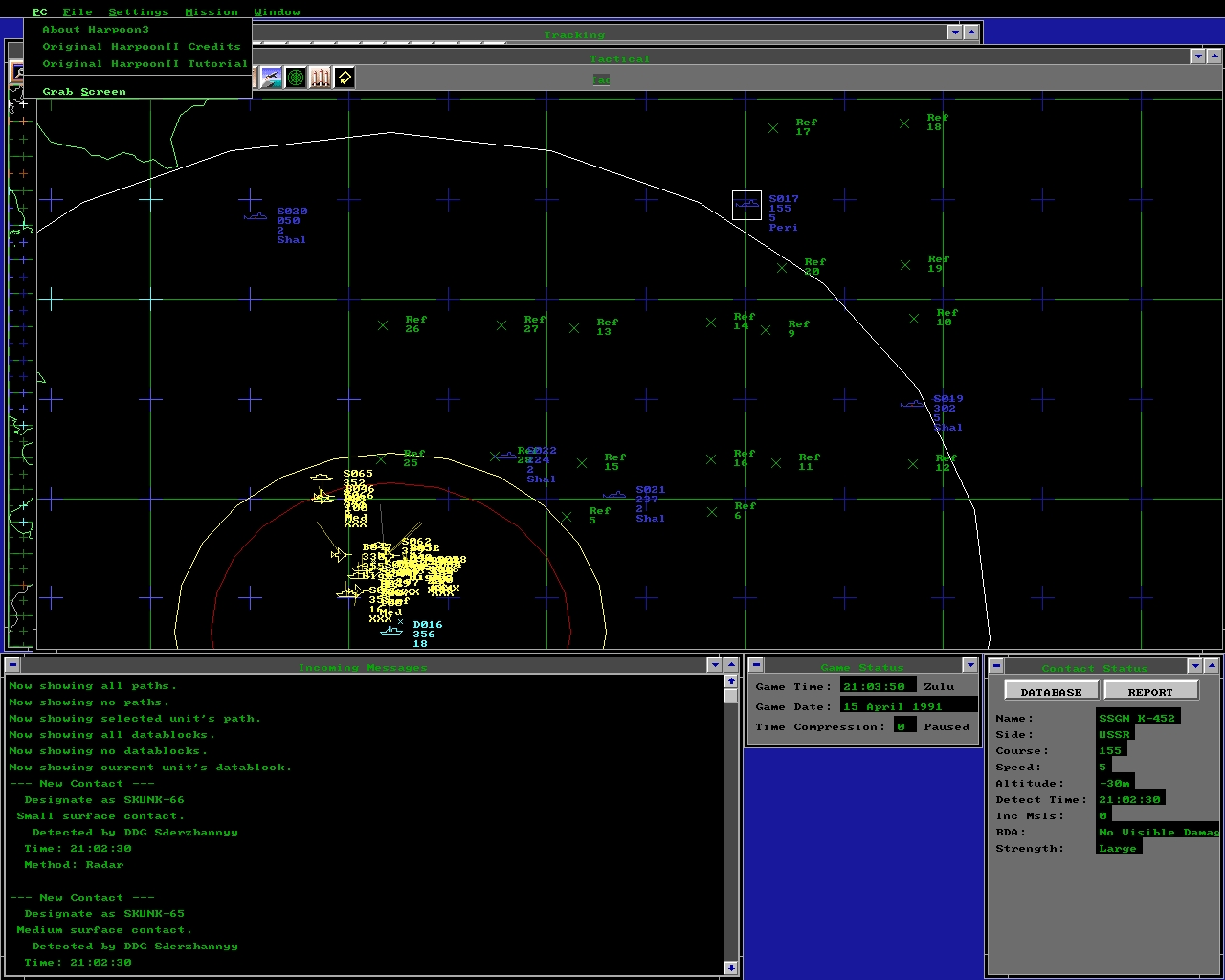The image size is (1225, 980).
Task: Click the yellow course arrow toolbar icon
Action: click(344, 78)
